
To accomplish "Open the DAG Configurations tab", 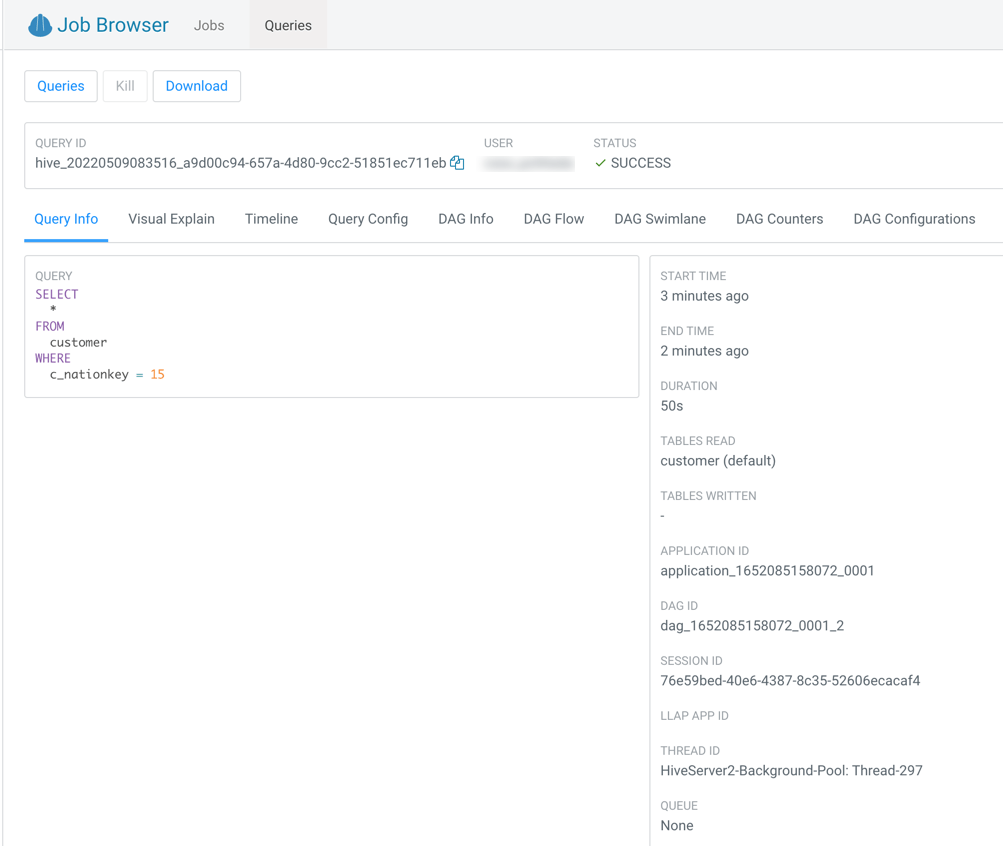I will tap(913, 218).
